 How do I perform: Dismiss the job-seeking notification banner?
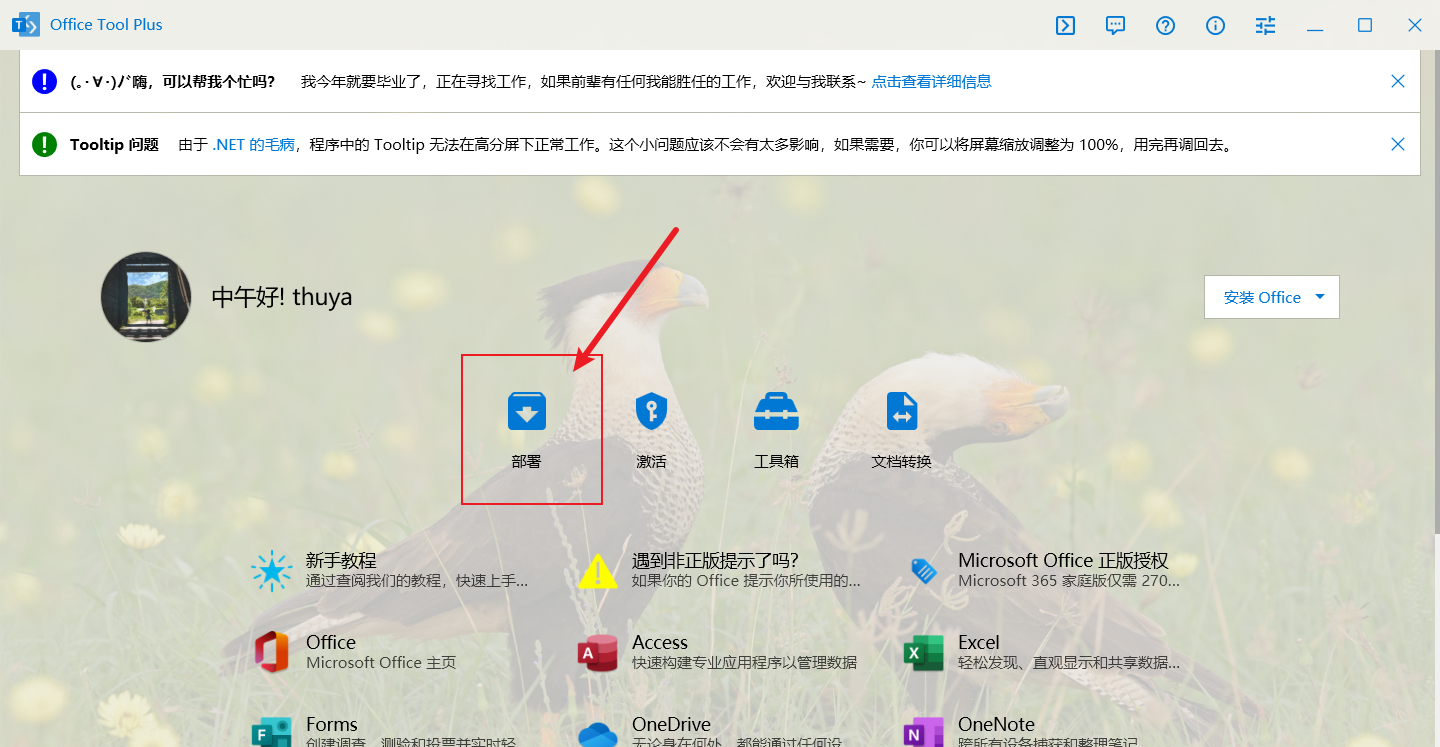coord(1398,81)
